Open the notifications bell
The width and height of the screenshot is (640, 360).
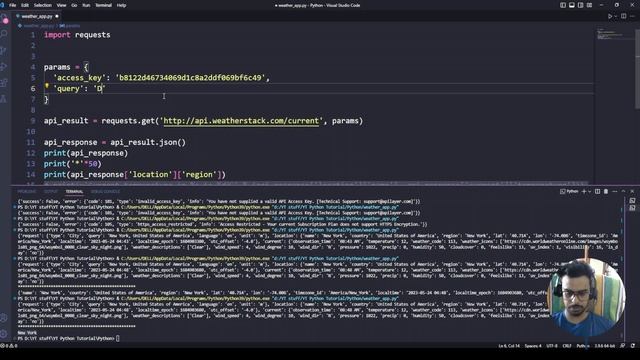[x=632, y=346]
